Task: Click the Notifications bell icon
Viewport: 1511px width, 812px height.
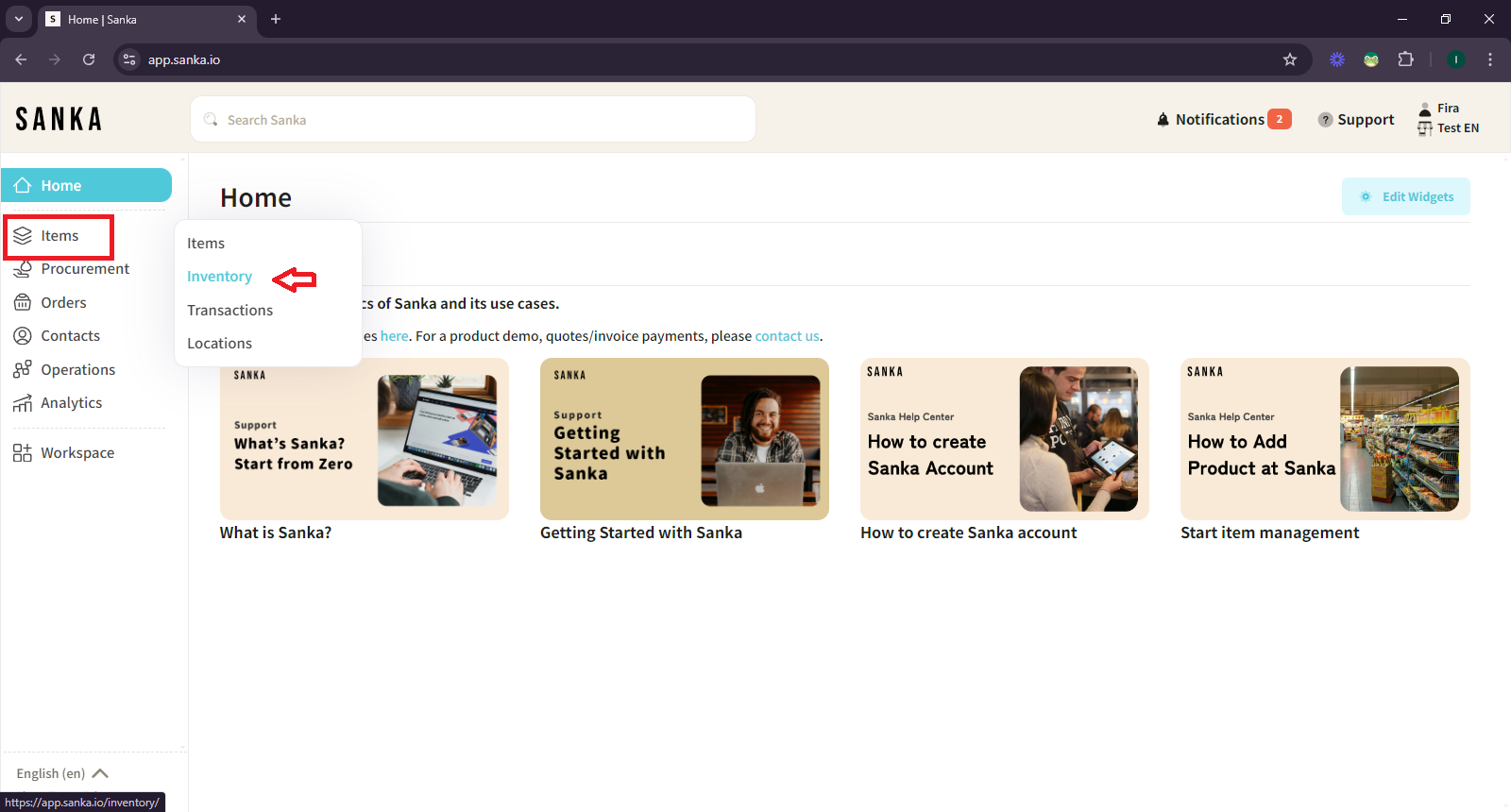Action: [x=1163, y=120]
